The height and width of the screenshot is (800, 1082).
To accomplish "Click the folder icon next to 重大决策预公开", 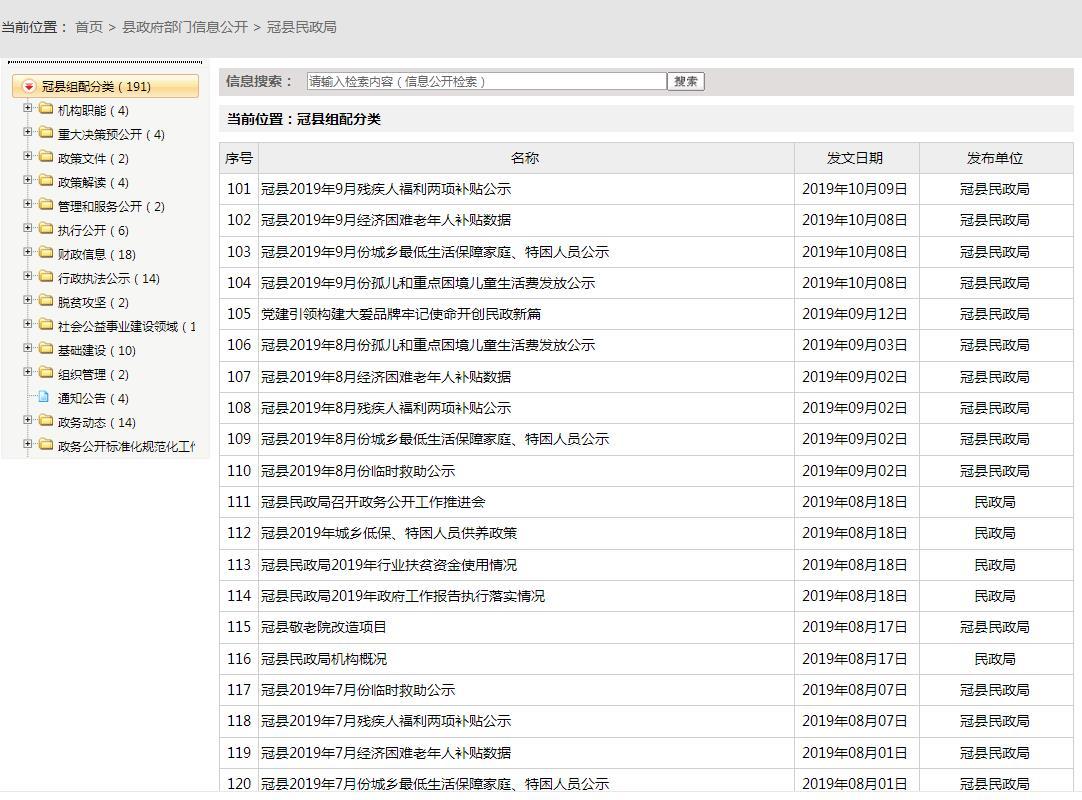I will [46, 133].
